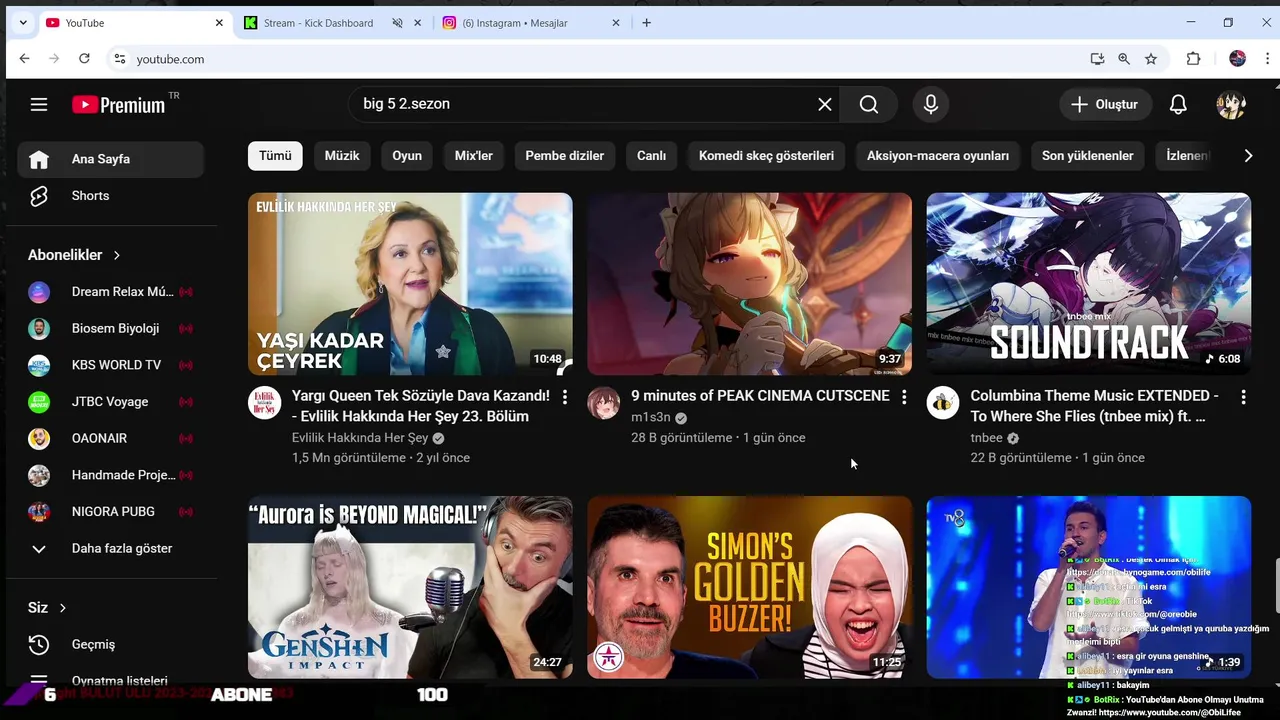Select the Mix'ler filter chip
1280x720 pixels.
pyautogui.click(x=474, y=156)
